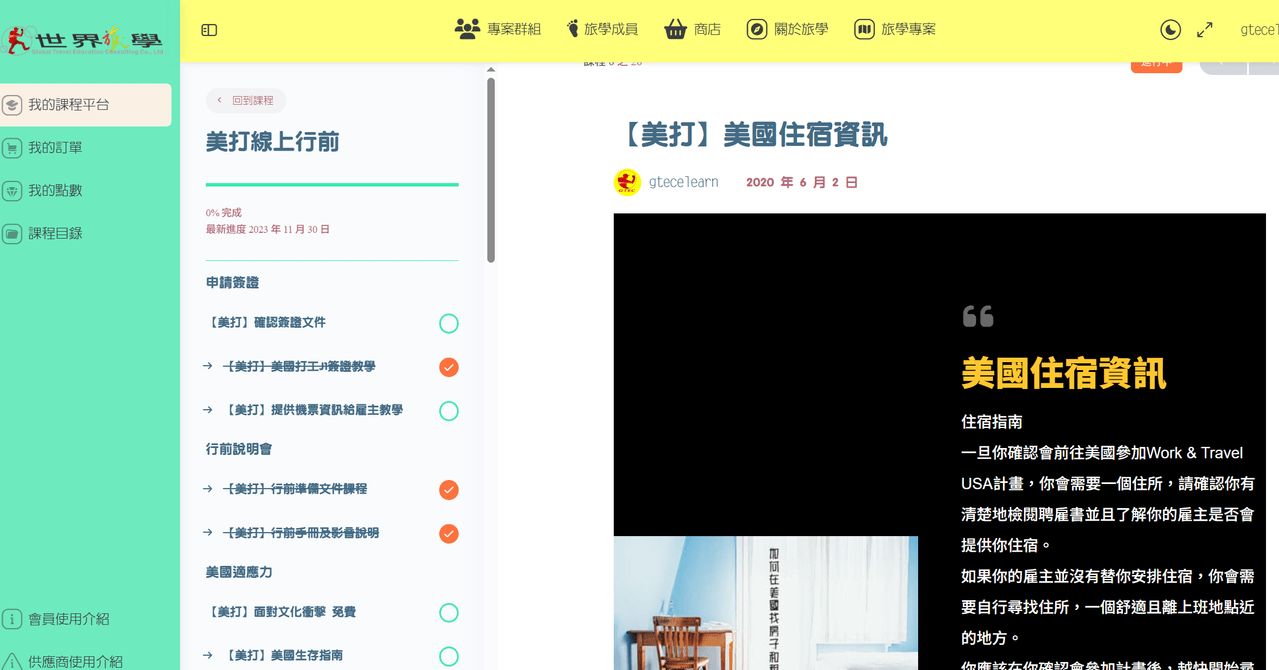Switch to dark mode moon icon
1279x670 pixels.
[1171, 30]
